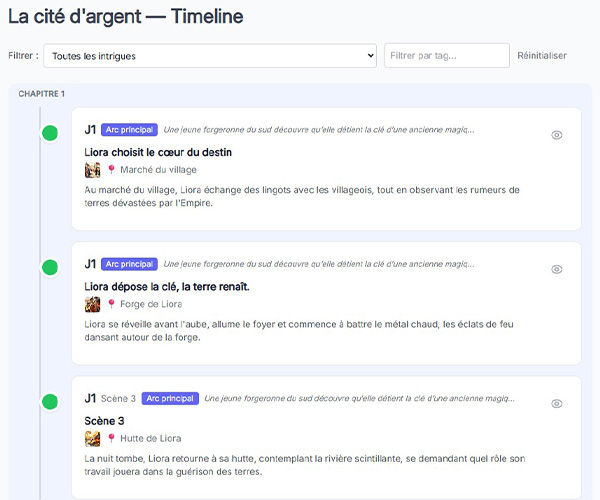600x500 pixels.
Task: Click 'Hutte de Liora' location text
Action: point(151,438)
